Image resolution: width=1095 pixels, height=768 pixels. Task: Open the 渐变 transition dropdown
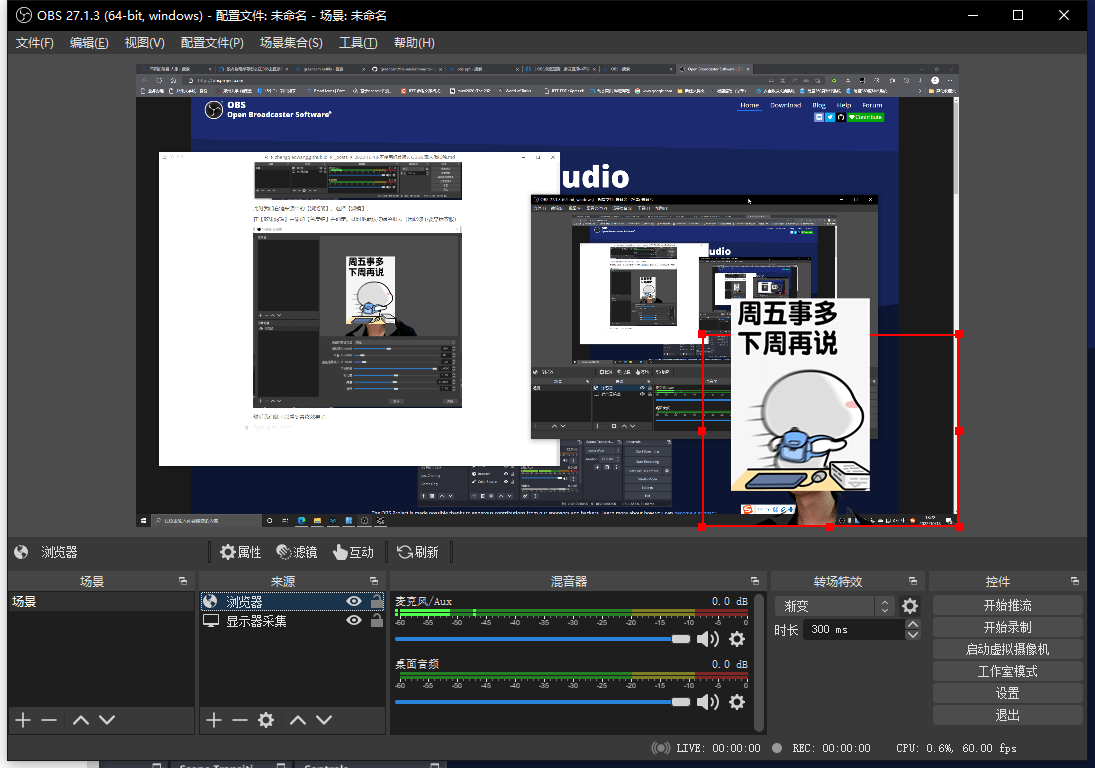tap(834, 605)
